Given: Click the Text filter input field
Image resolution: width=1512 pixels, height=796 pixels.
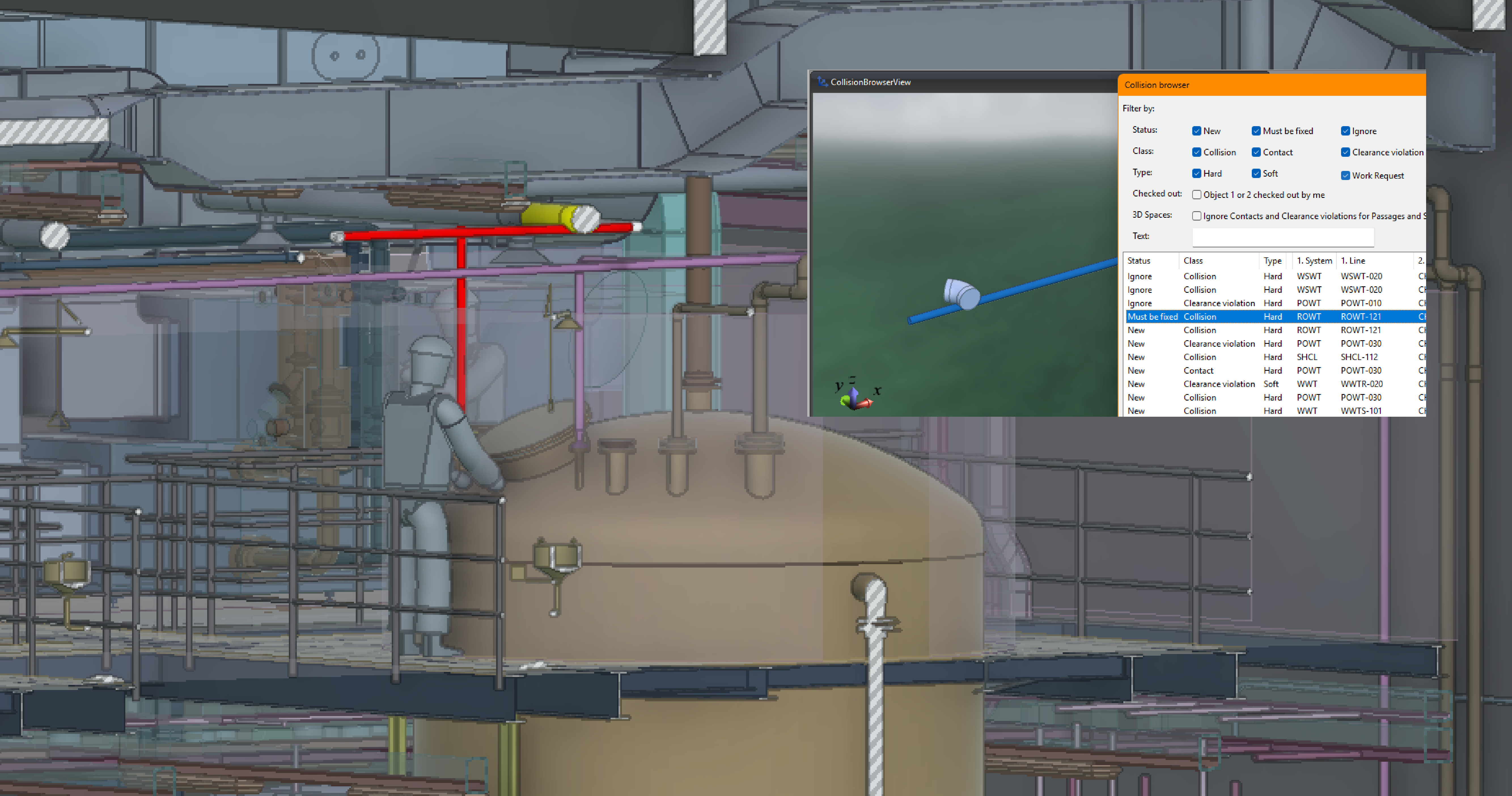Looking at the screenshot, I should coord(1282,237).
